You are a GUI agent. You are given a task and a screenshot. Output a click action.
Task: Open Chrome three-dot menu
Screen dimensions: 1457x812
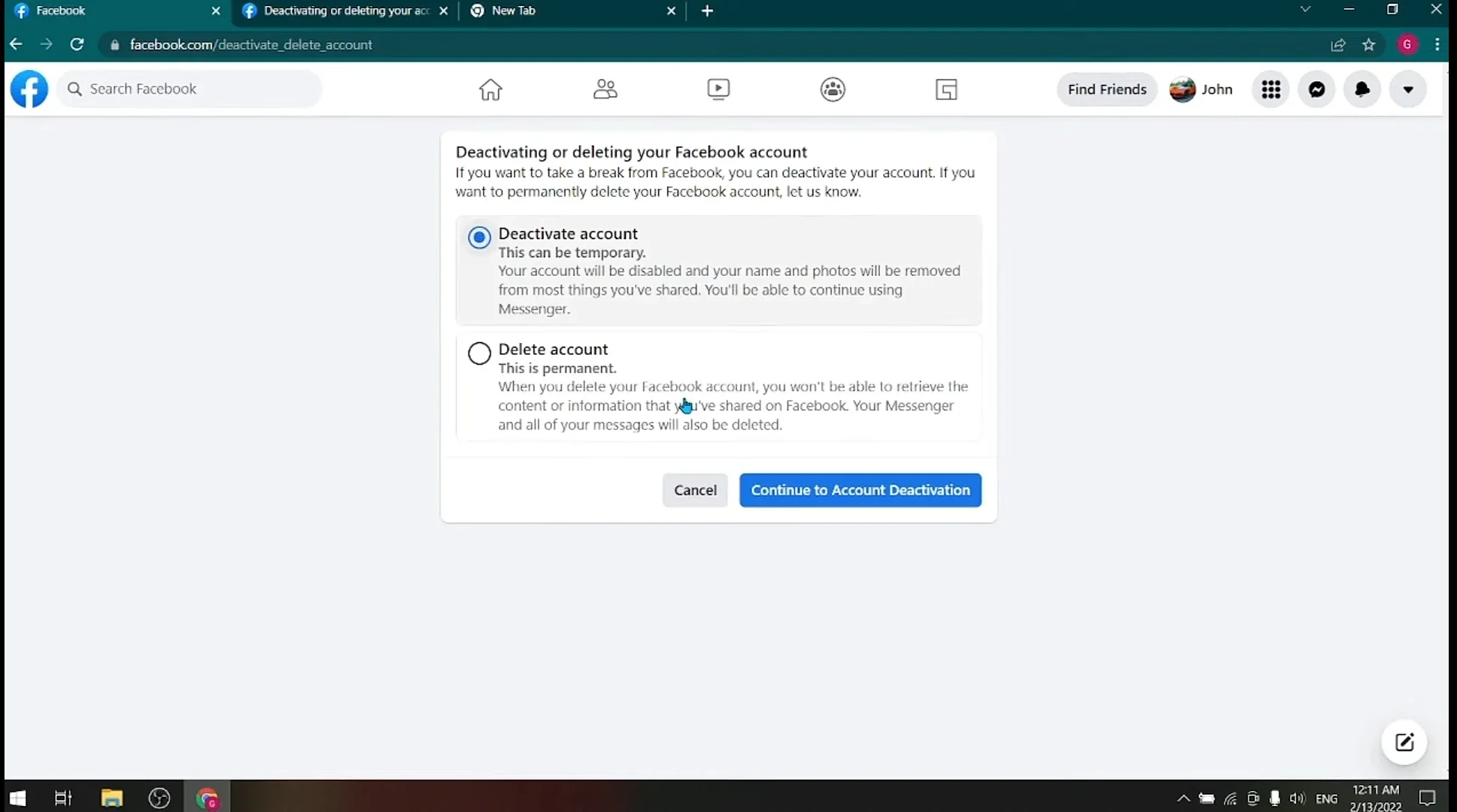click(x=1437, y=44)
